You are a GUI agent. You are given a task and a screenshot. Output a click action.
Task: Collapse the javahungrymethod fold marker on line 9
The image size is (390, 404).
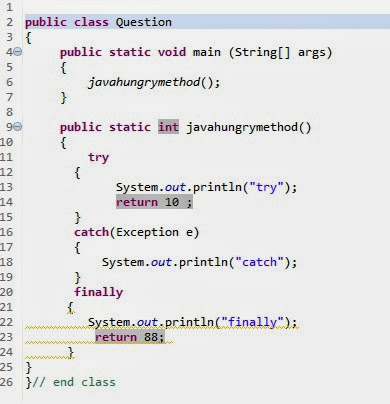(x=18, y=127)
